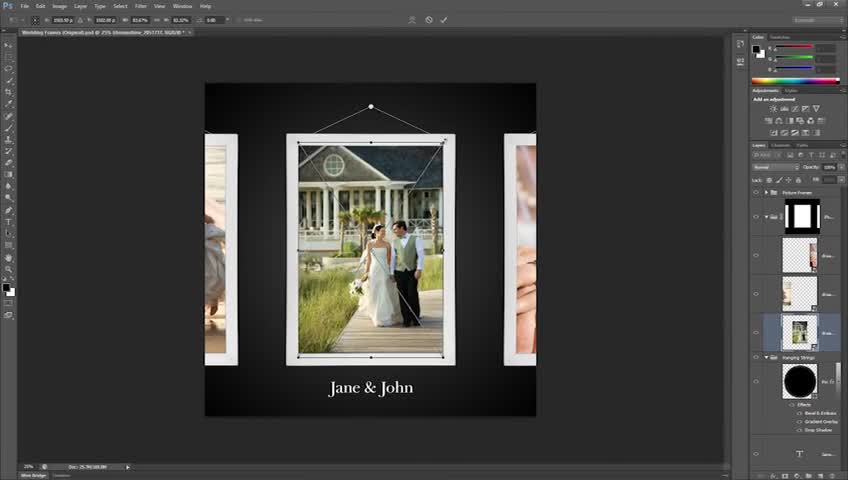Toggle the link between width and height

[157, 20]
